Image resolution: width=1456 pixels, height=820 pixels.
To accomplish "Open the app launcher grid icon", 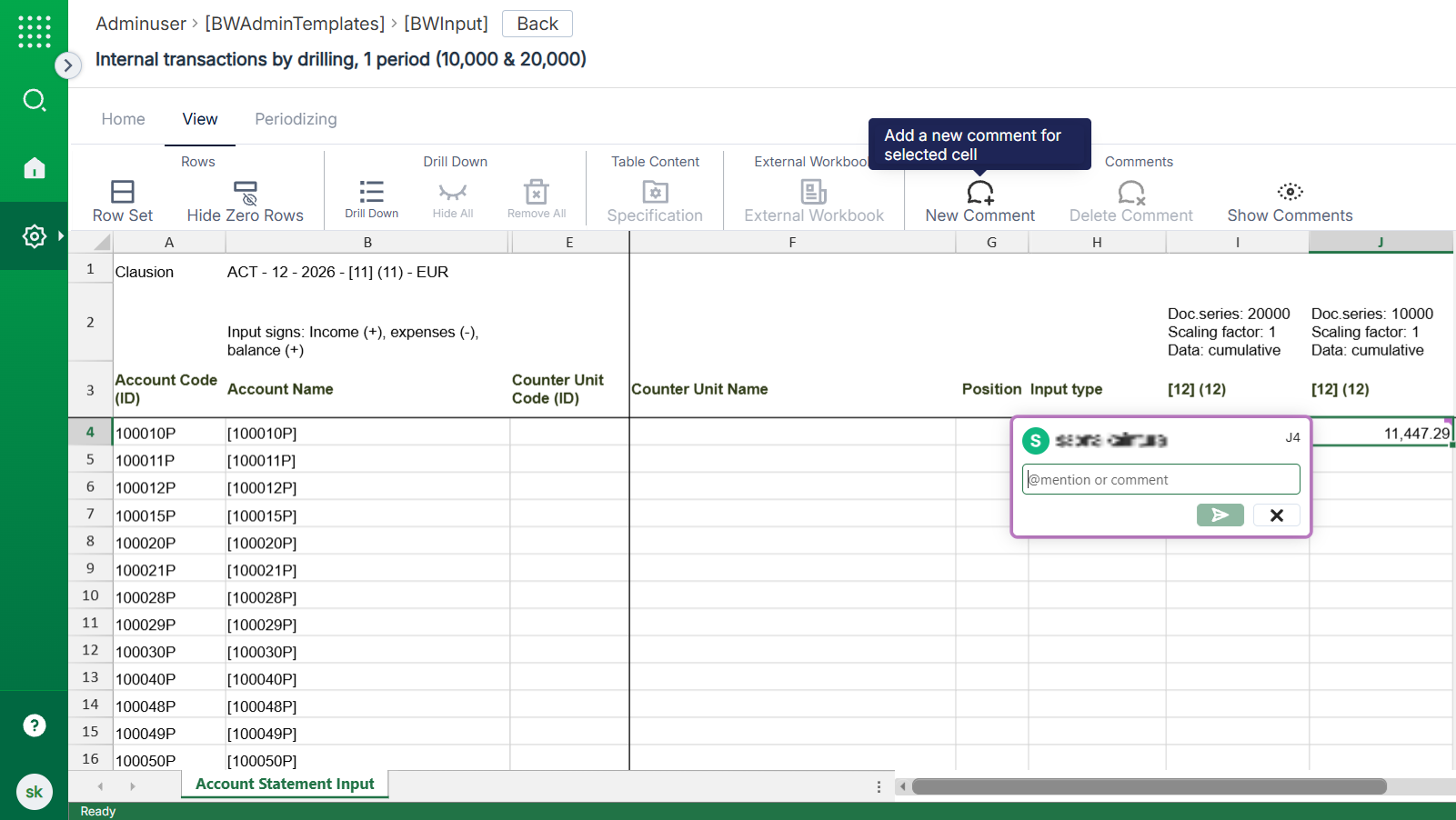I will click(x=34, y=32).
